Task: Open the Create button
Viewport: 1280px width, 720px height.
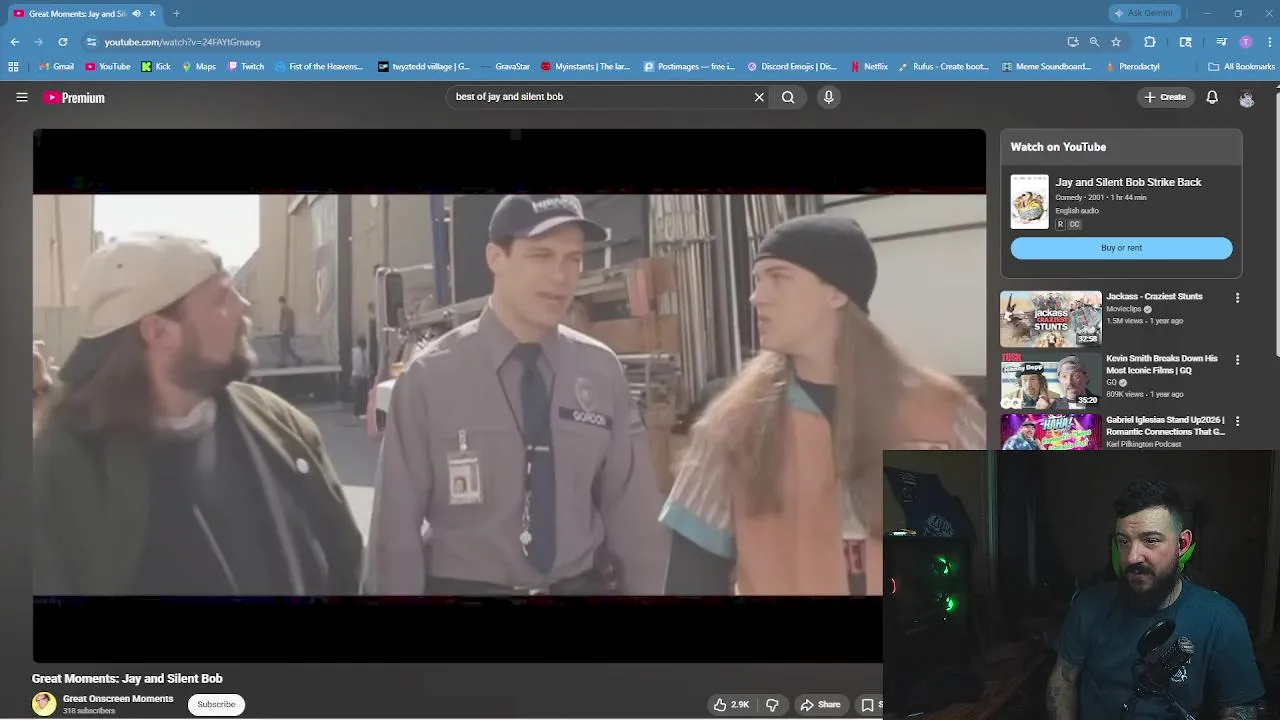Action: 1165,97
